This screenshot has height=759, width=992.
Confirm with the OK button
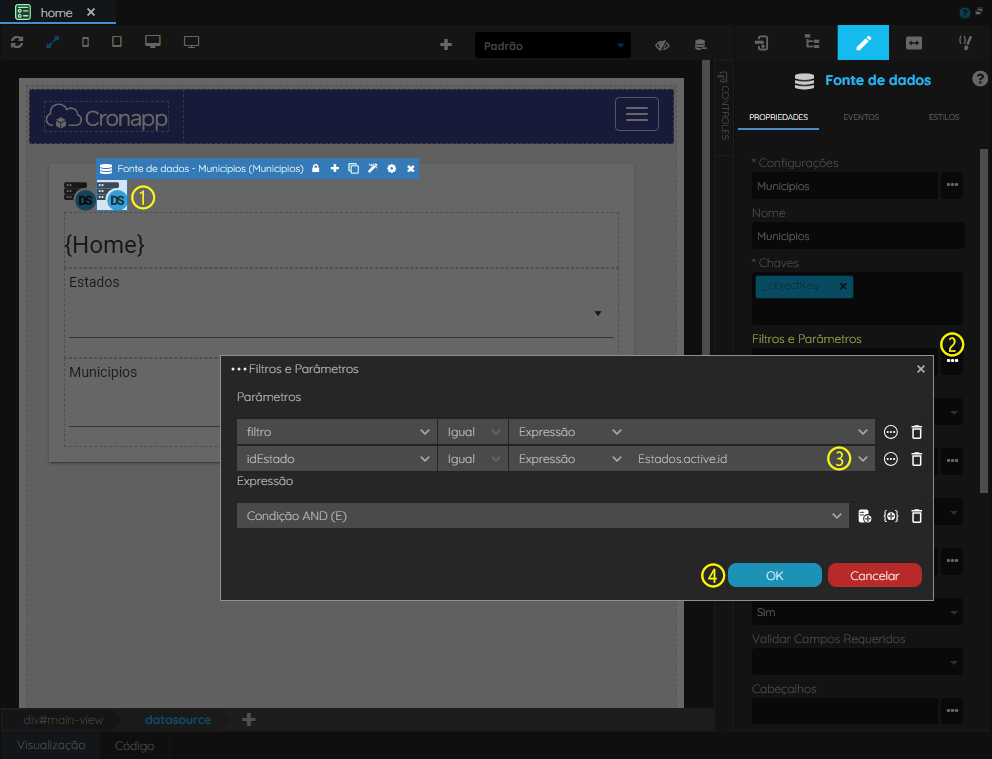(x=774, y=576)
